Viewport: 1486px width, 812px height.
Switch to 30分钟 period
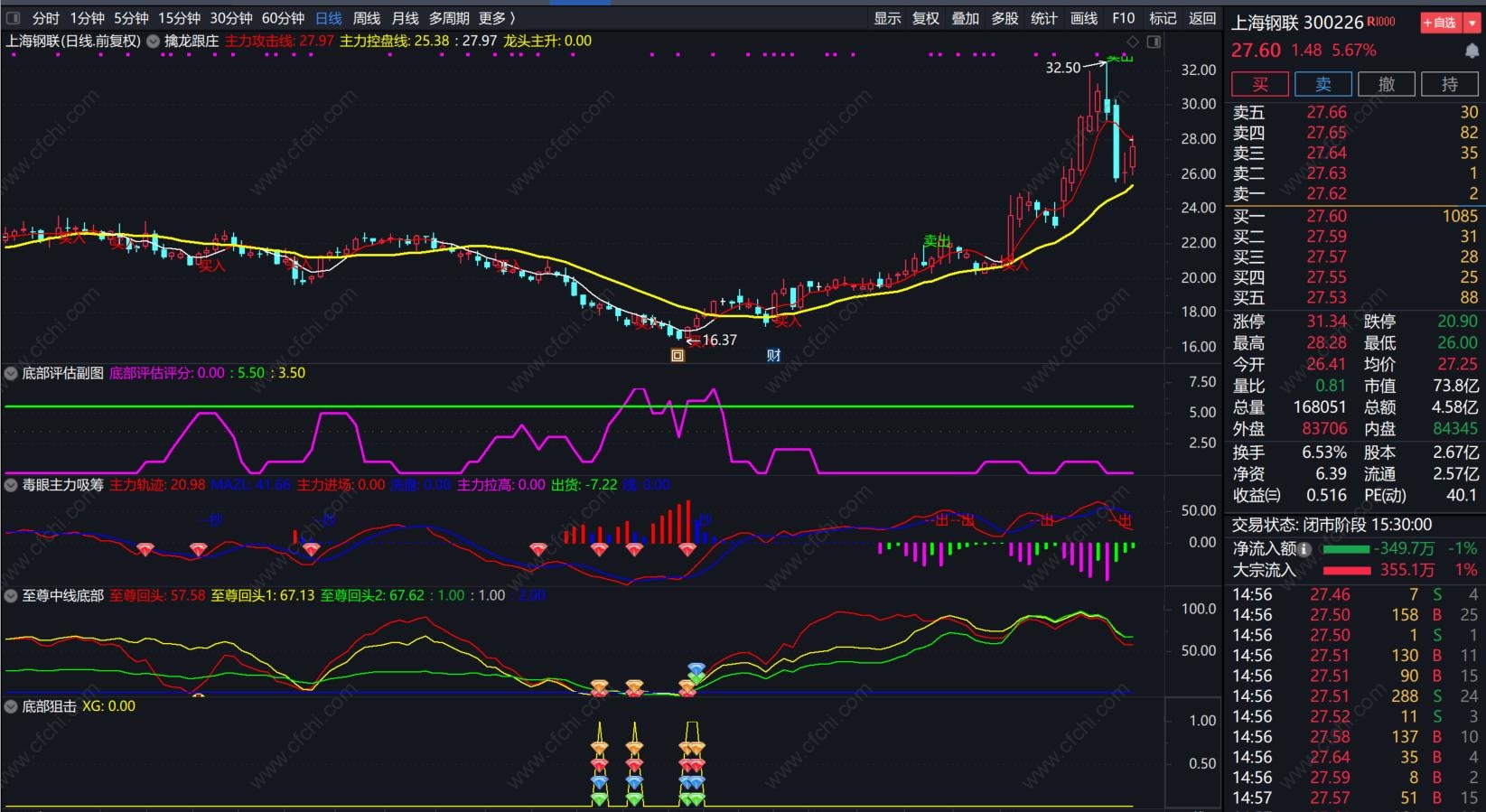click(231, 18)
